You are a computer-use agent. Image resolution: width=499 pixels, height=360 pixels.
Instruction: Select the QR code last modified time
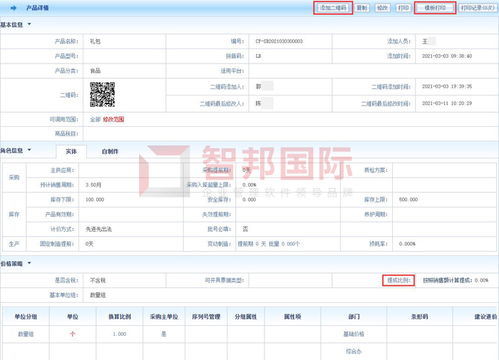[447, 103]
